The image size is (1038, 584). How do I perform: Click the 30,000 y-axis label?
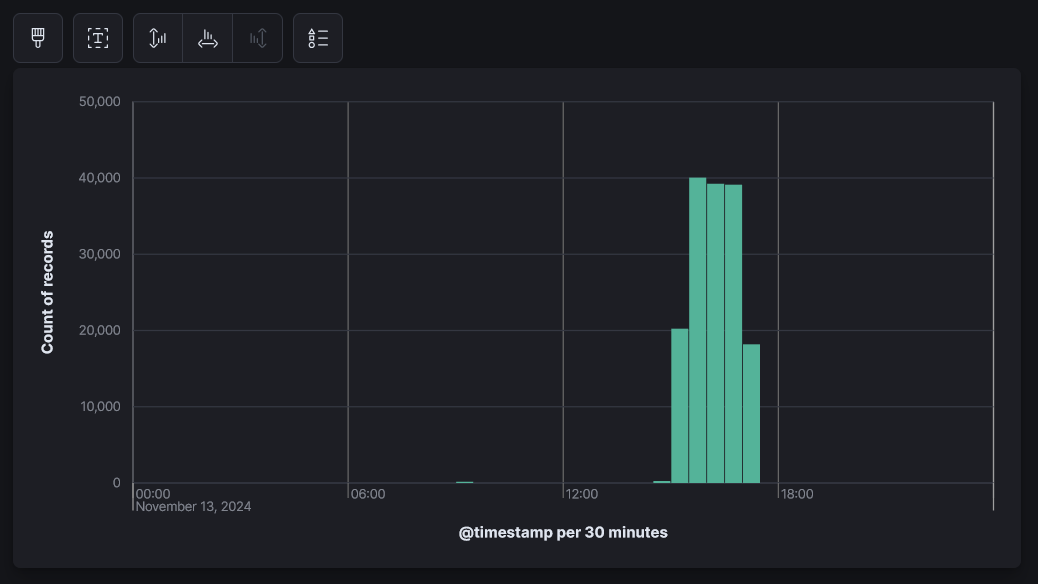[x=98, y=254]
